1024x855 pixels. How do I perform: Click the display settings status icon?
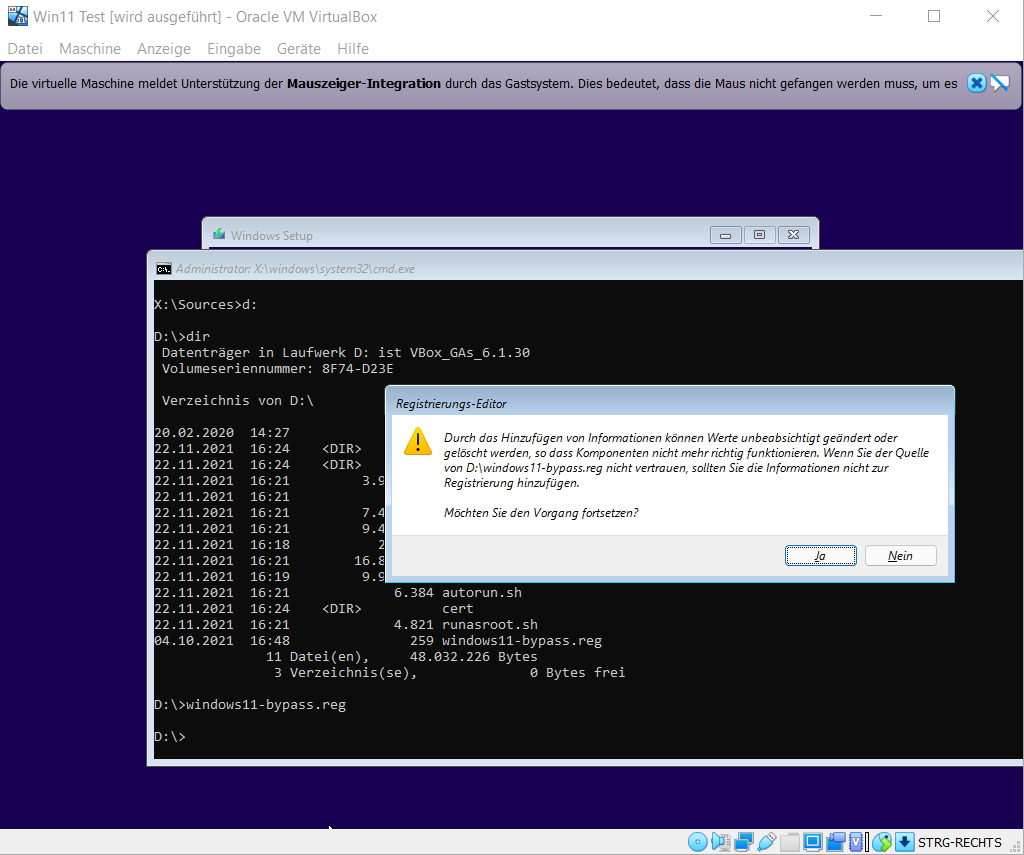(x=812, y=842)
